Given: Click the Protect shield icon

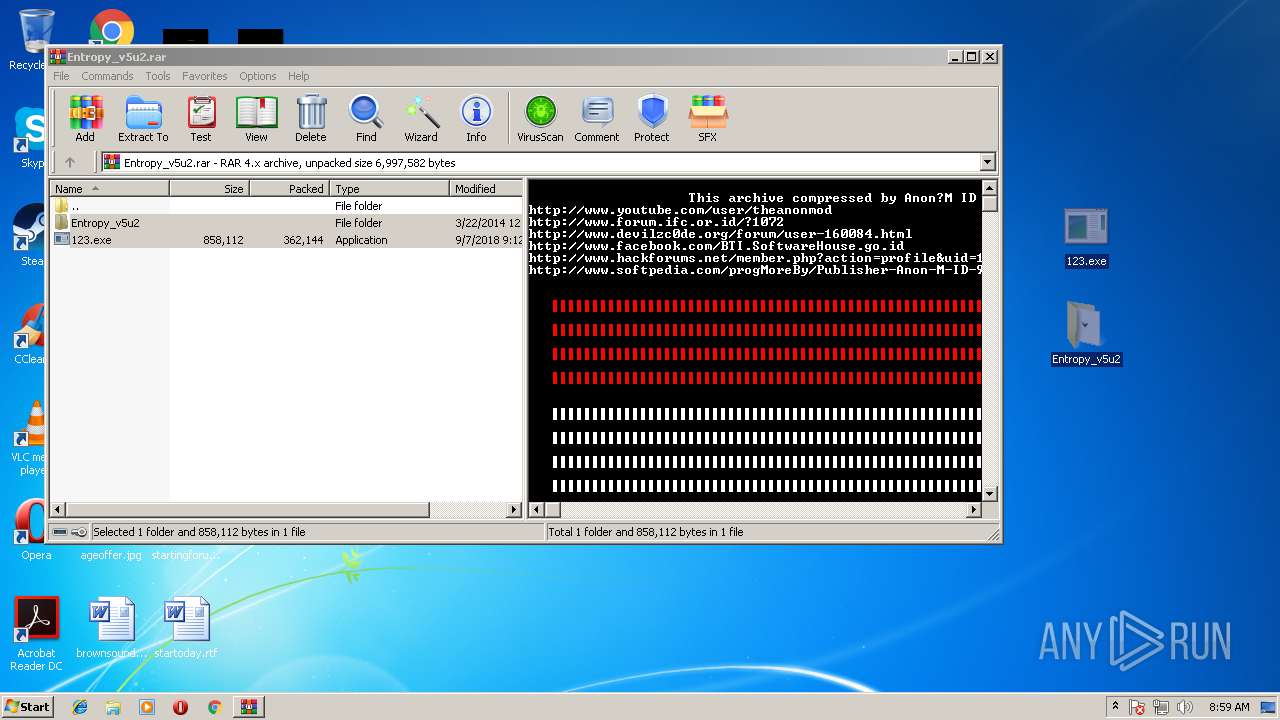Looking at the screenshot, I should pyautogui.click(x=652, y=119).
